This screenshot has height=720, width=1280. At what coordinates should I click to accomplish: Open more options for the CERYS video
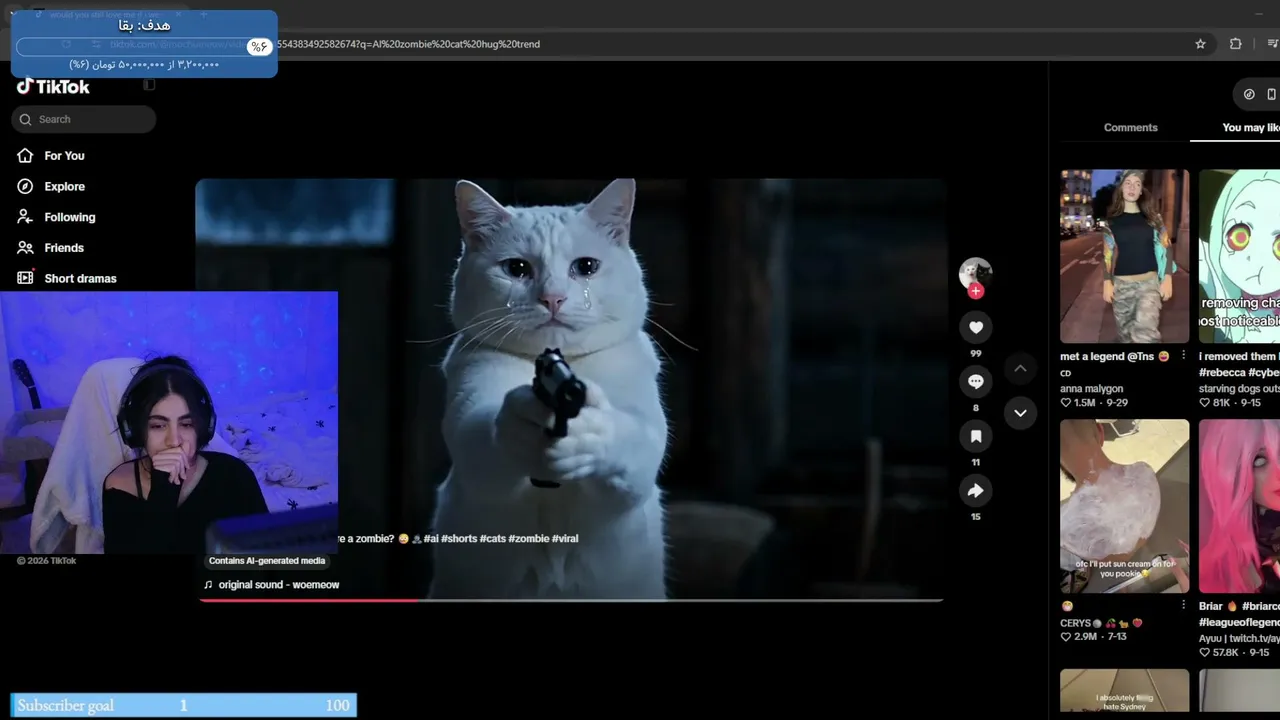tap(1184, 606)
